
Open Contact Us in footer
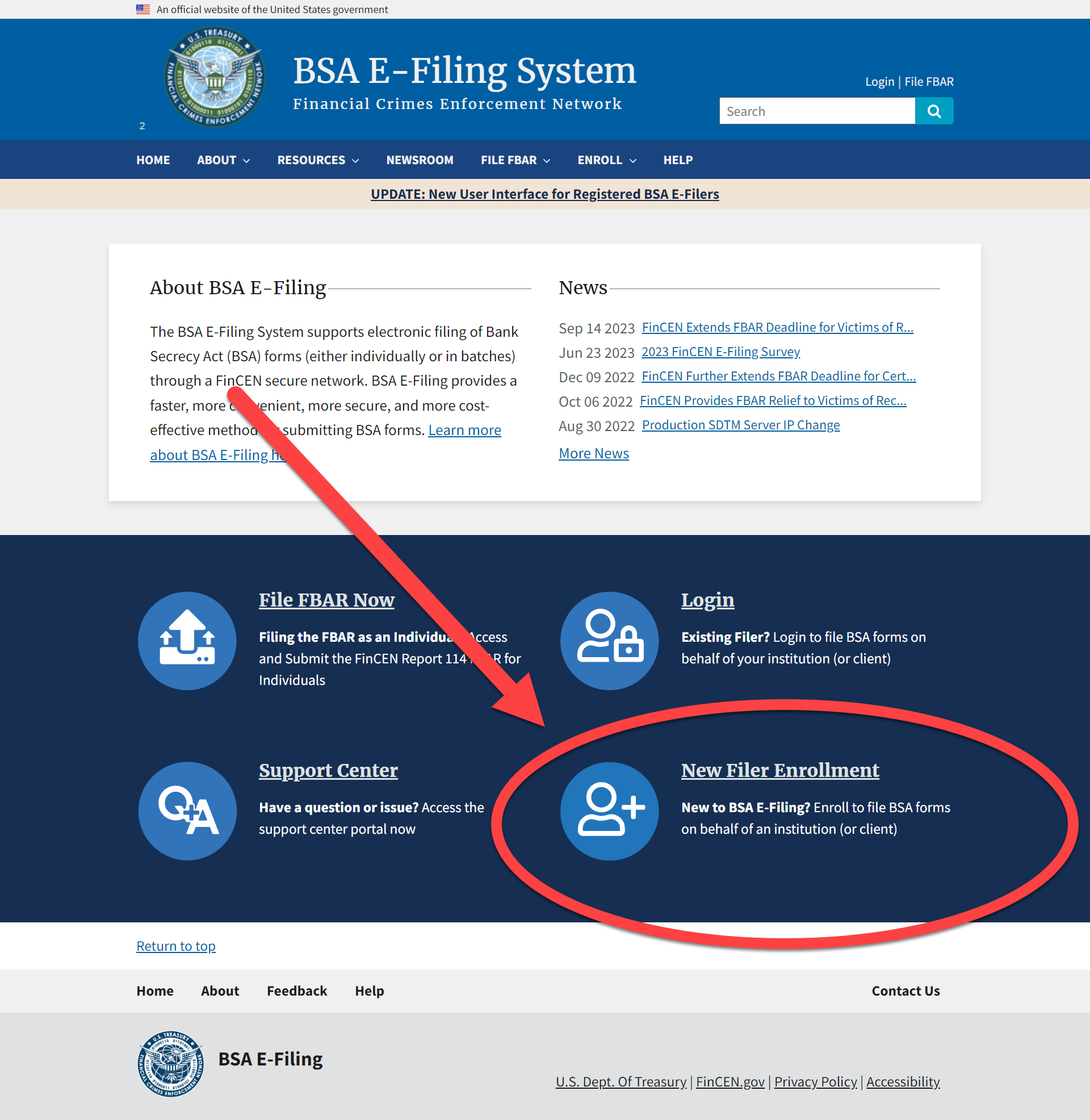click(x=905, y=991)
